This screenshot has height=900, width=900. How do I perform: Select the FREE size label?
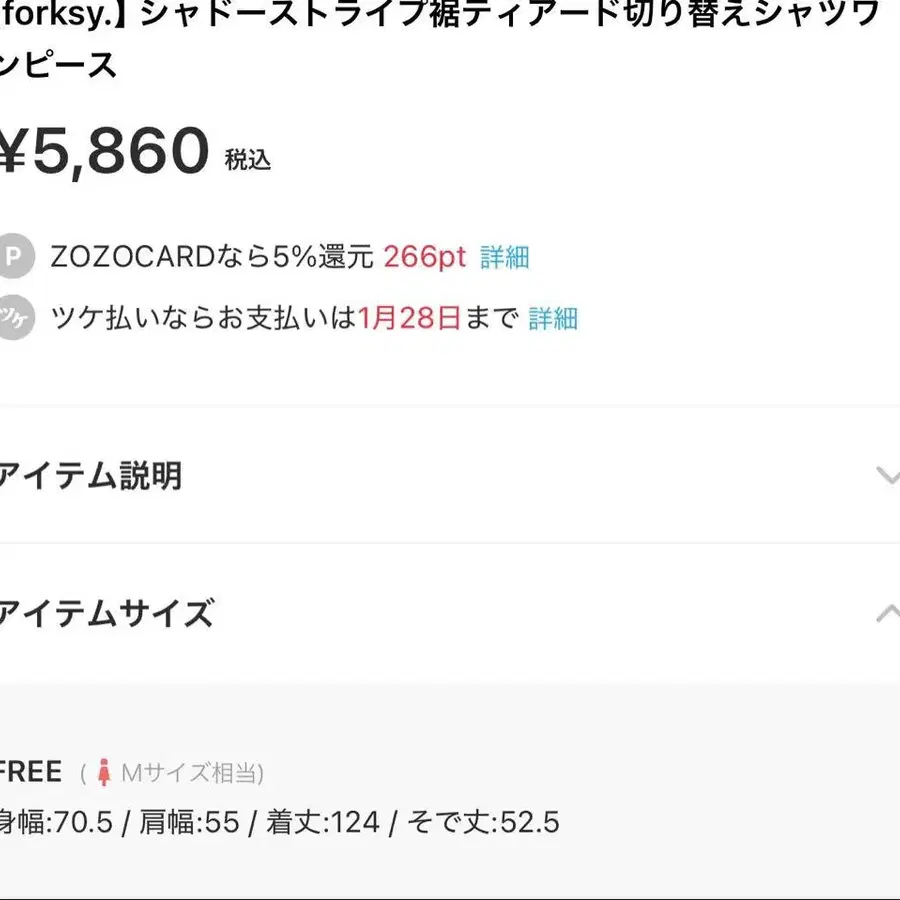pyautogui.click(x=30, y=773)
